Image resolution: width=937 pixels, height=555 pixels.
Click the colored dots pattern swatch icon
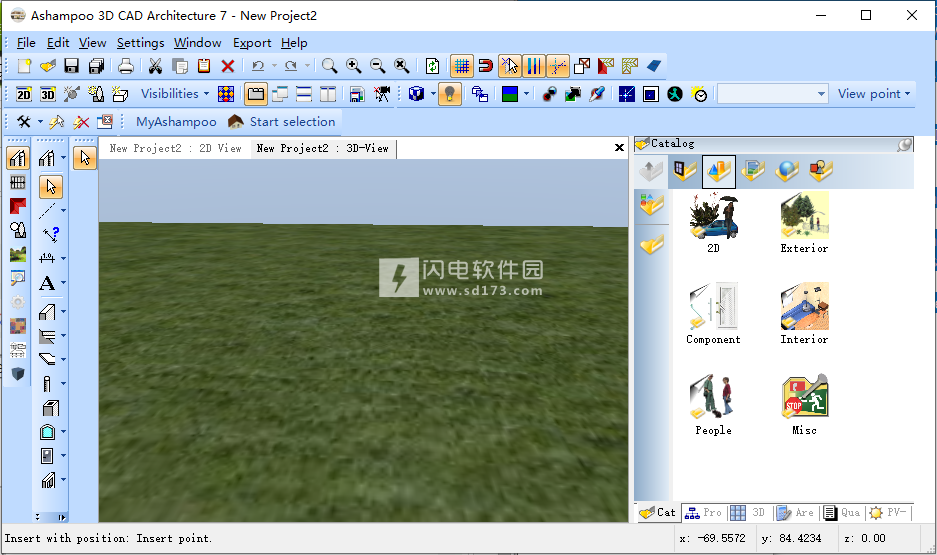pyautogui.click(x=226, y=94)
